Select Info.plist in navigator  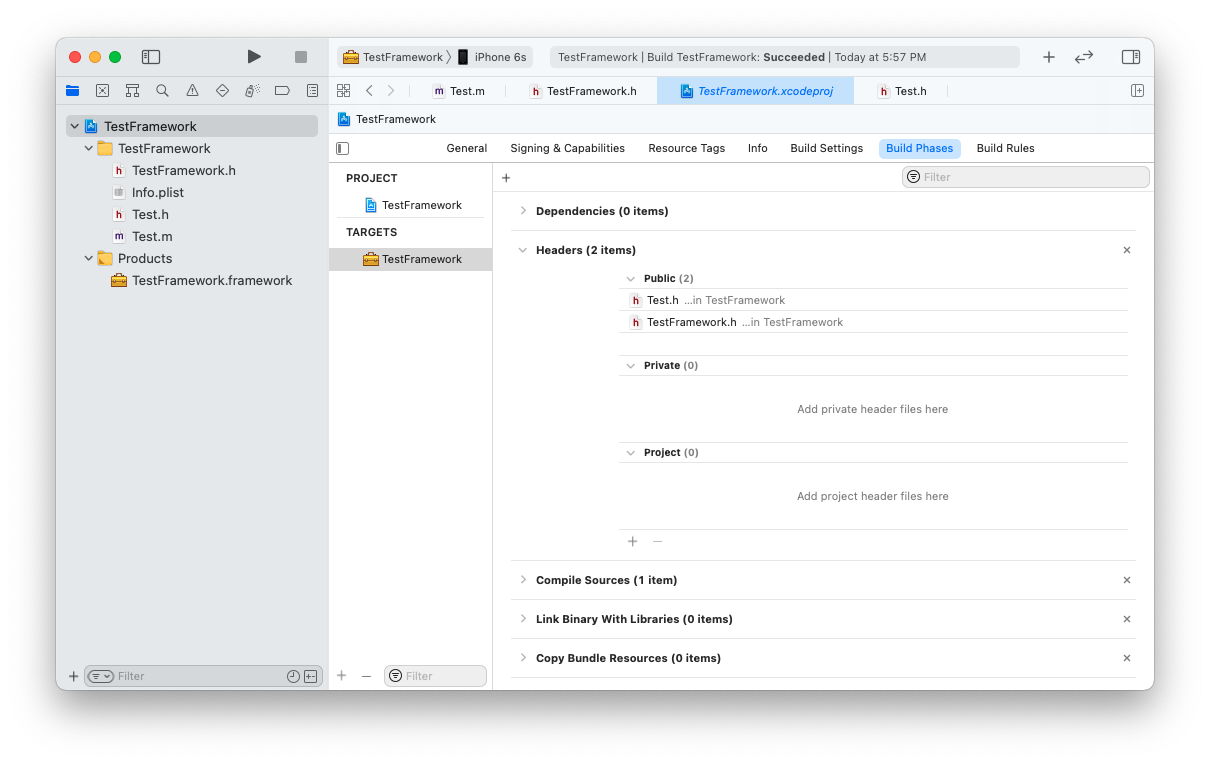[158, 192]
